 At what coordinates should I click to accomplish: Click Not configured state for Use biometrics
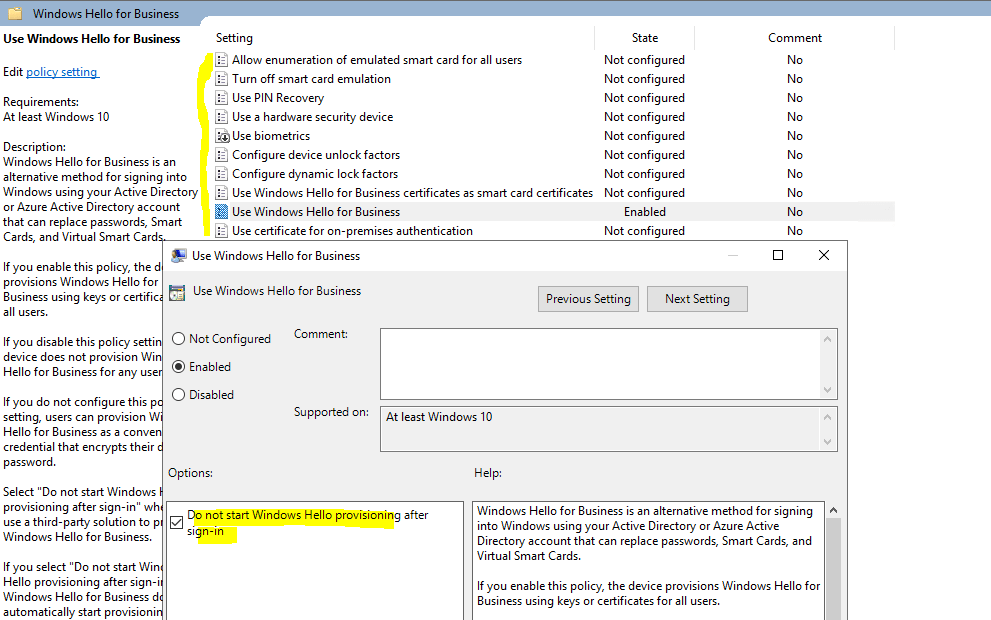pyautogui.click(x=644, y=136)
